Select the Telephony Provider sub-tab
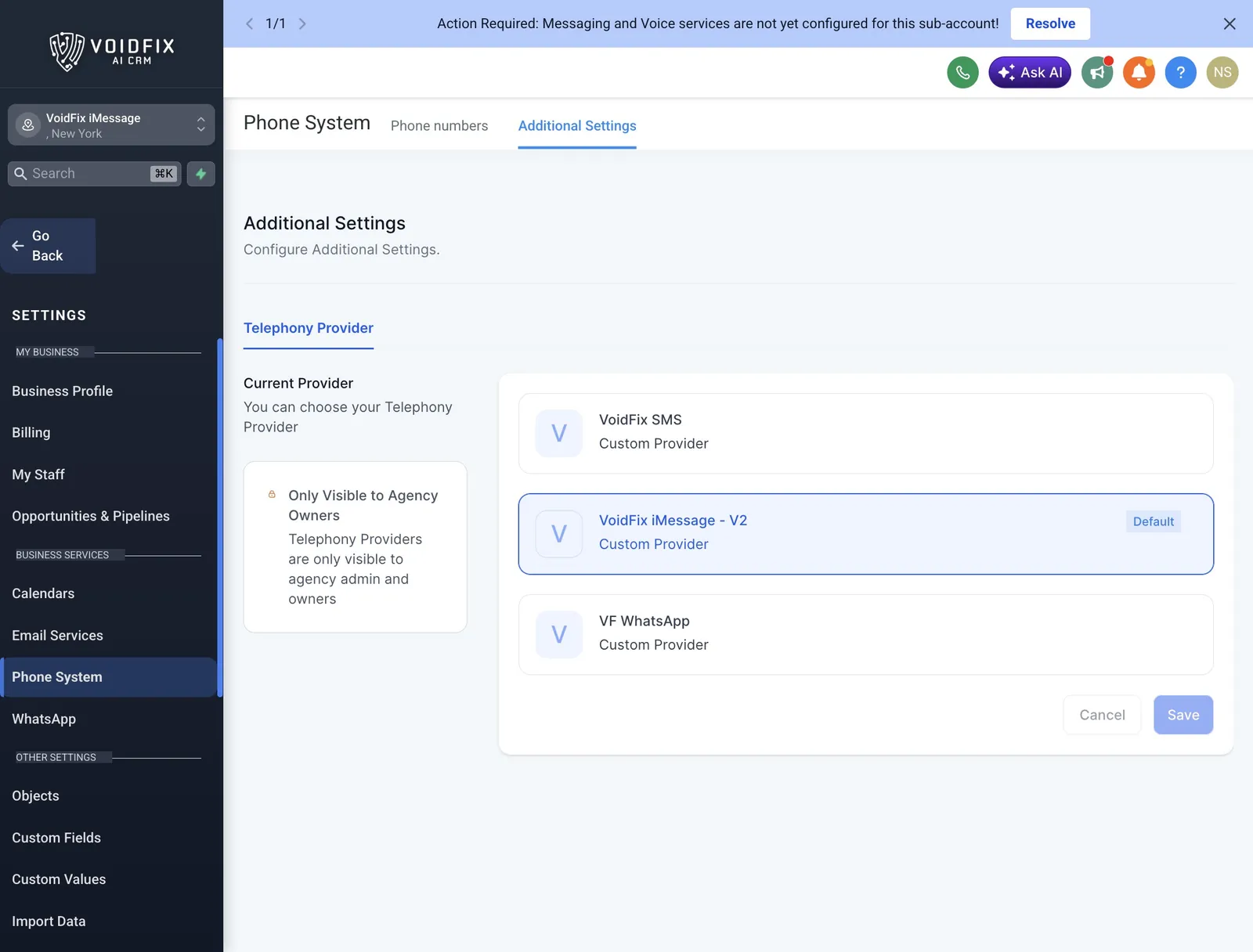This screenshot has height=952, width=1253. (x=309, y=328)
